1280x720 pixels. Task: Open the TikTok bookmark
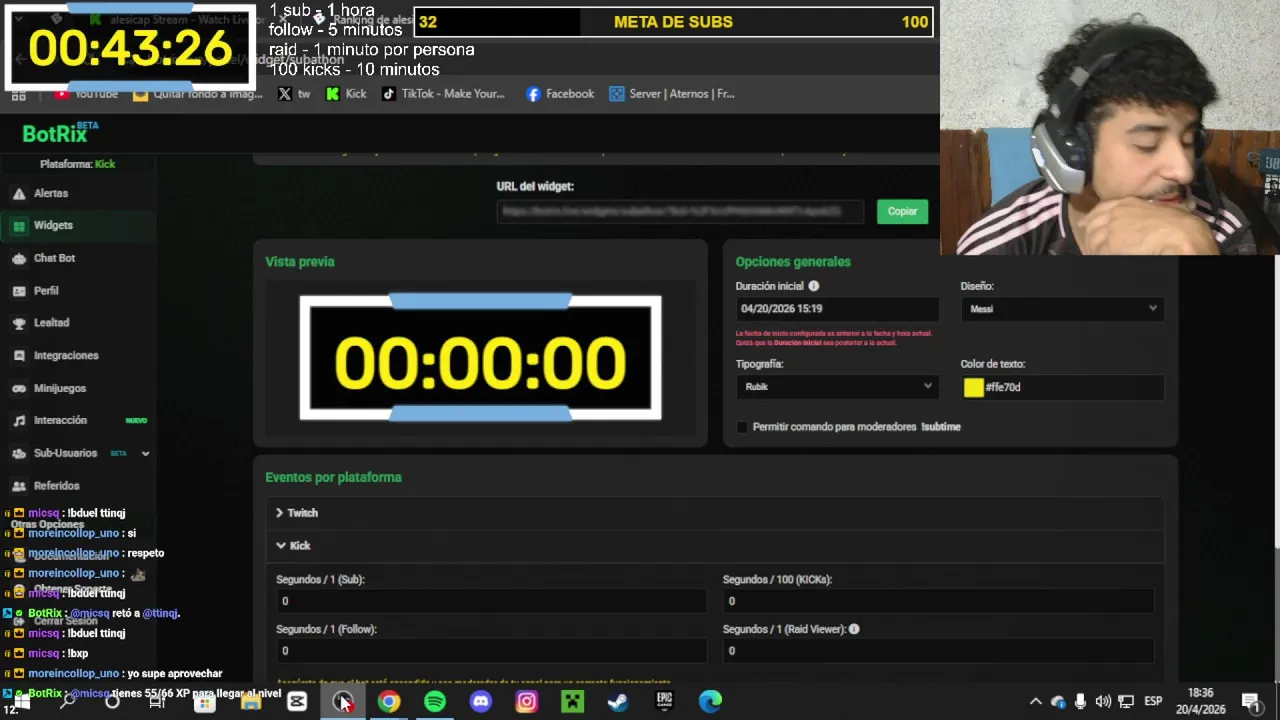(443, 94)
